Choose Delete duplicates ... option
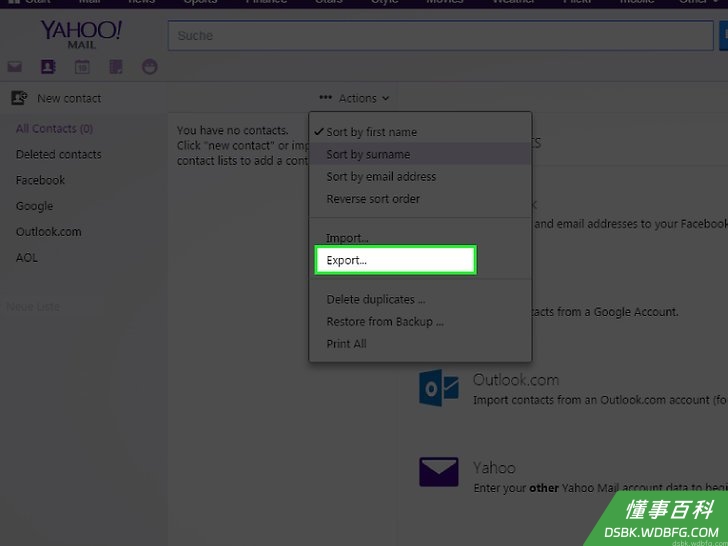This screenshot has height=546, width=728. coord(376,299)
